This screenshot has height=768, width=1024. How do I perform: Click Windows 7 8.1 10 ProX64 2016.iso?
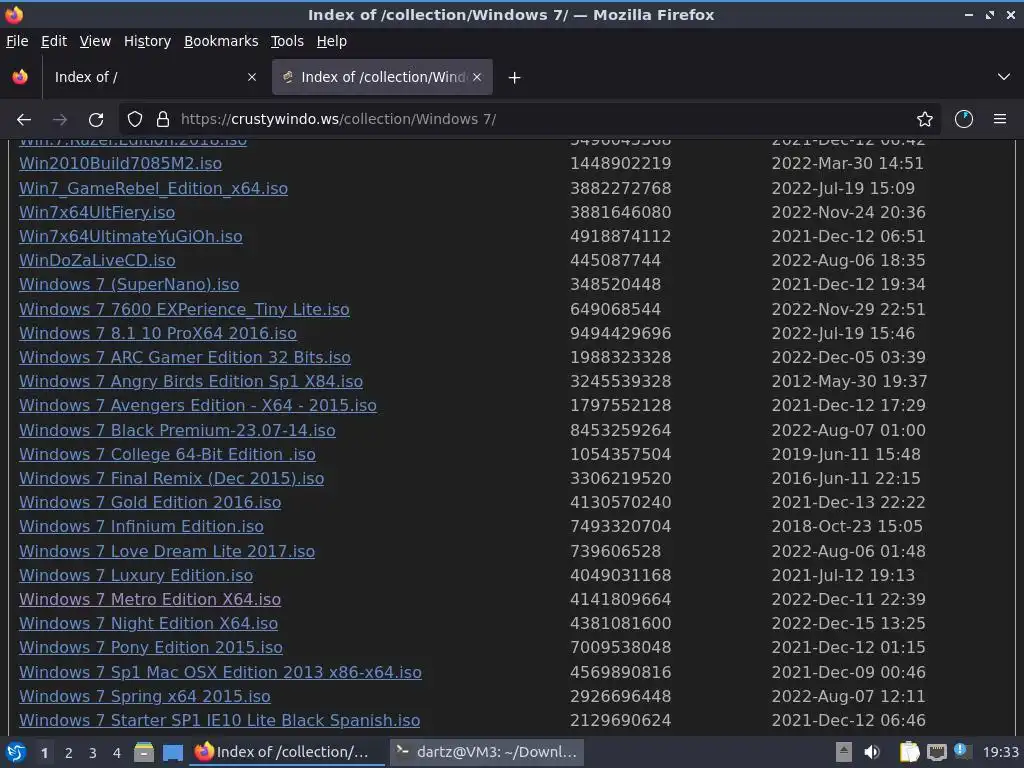[157, 334]
